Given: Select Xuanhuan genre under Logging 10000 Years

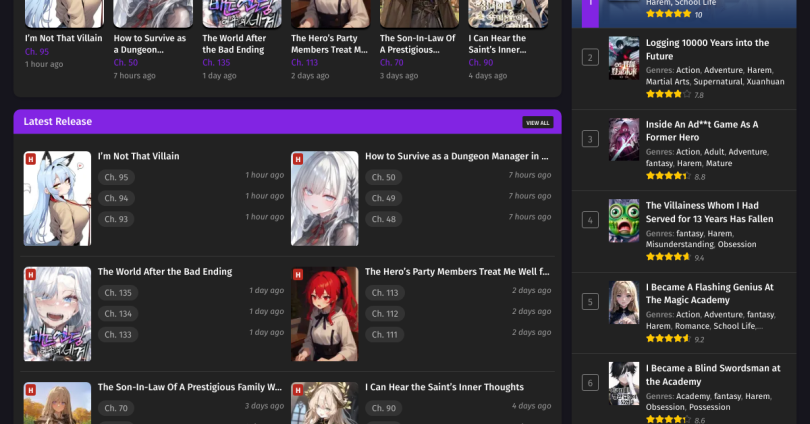Looking at the screenshot, I should point(765,82).
